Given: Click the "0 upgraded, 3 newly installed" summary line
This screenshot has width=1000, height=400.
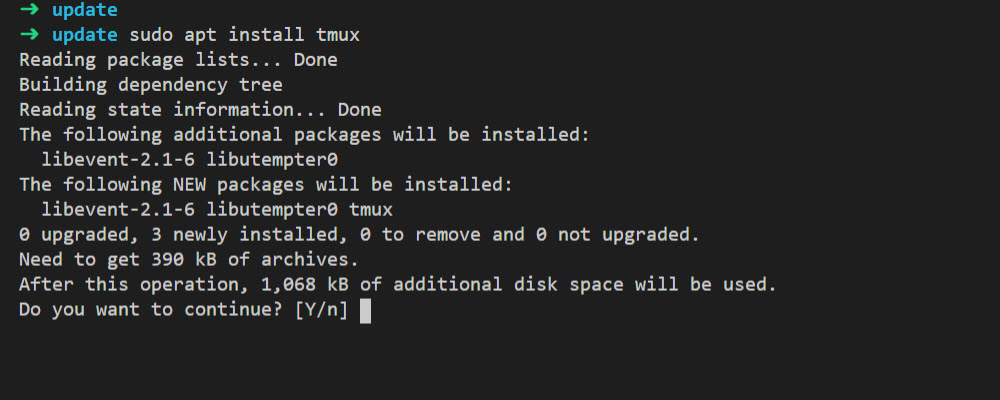Looking at the screenshot, I should point(359,235).
